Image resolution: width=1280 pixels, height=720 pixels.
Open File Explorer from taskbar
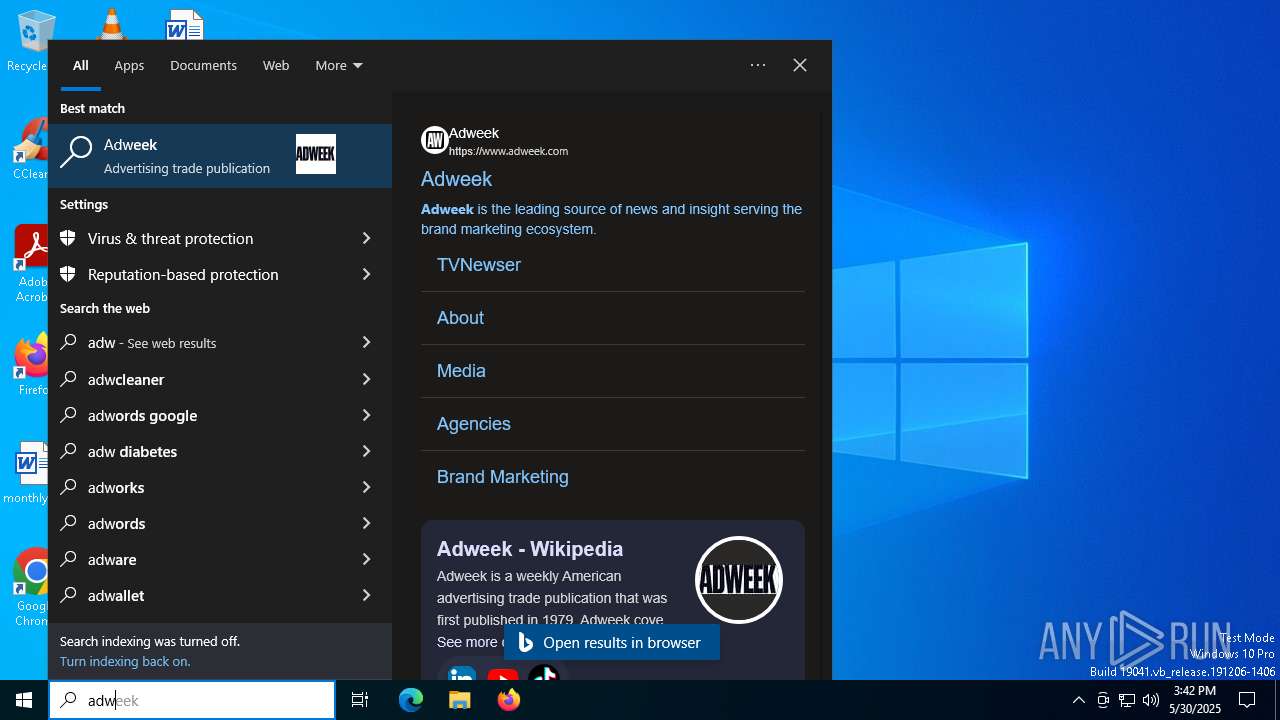(460, 700)
